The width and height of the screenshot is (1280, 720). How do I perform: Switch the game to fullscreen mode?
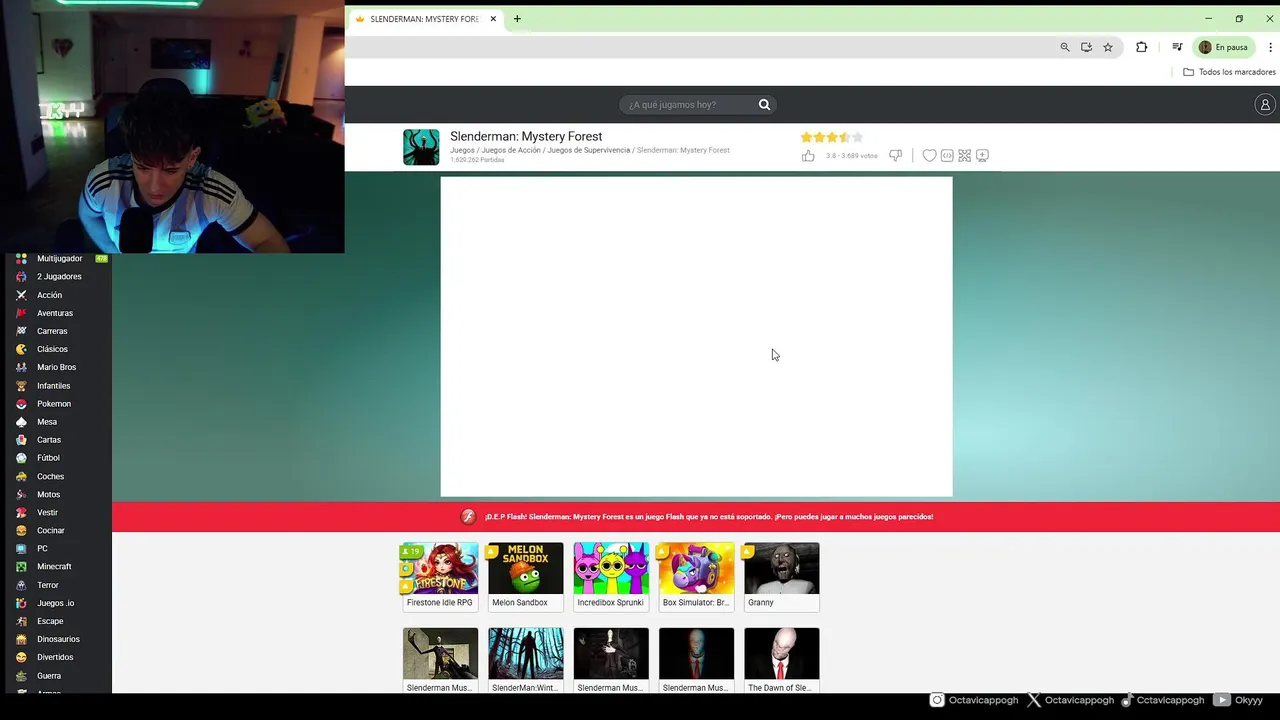point(964,155)
